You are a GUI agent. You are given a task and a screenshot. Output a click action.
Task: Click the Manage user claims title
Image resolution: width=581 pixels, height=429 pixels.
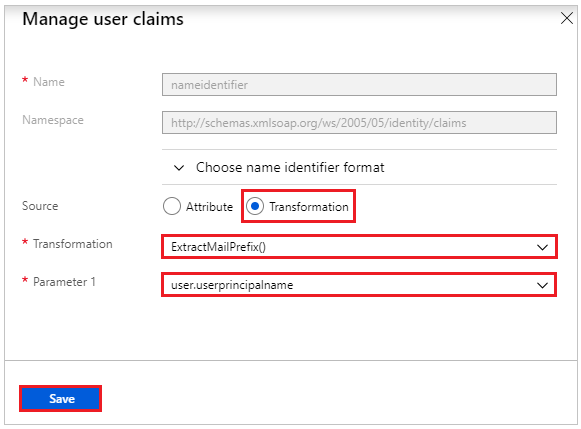click(103, 19)
